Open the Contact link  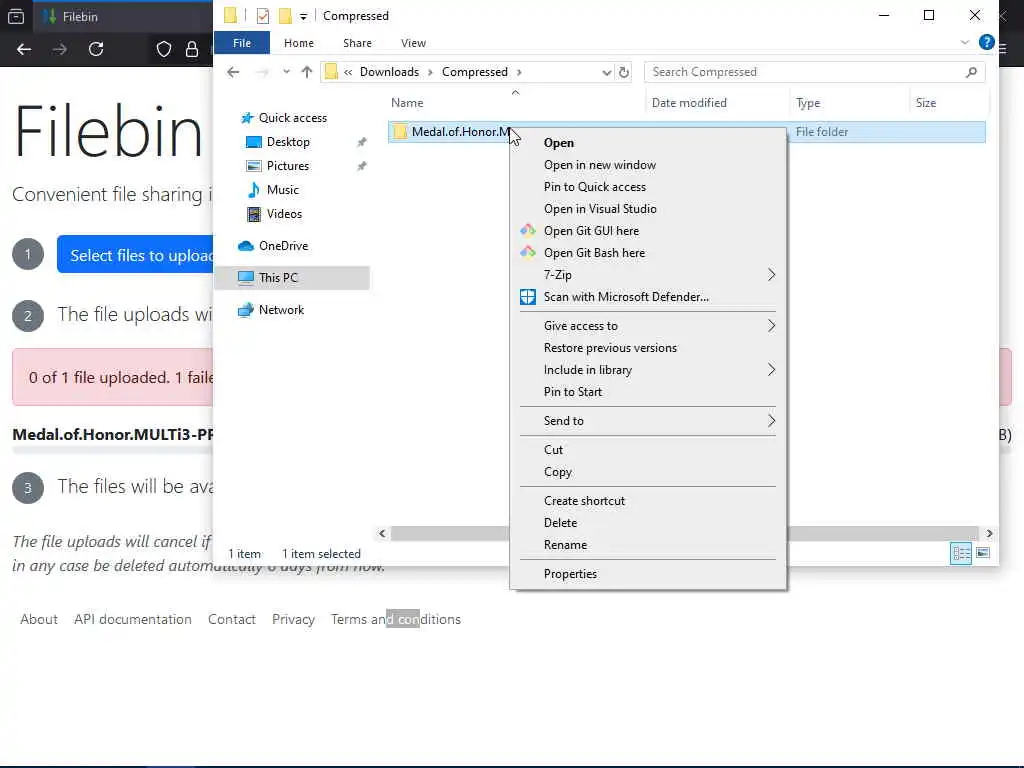point(231,619)
